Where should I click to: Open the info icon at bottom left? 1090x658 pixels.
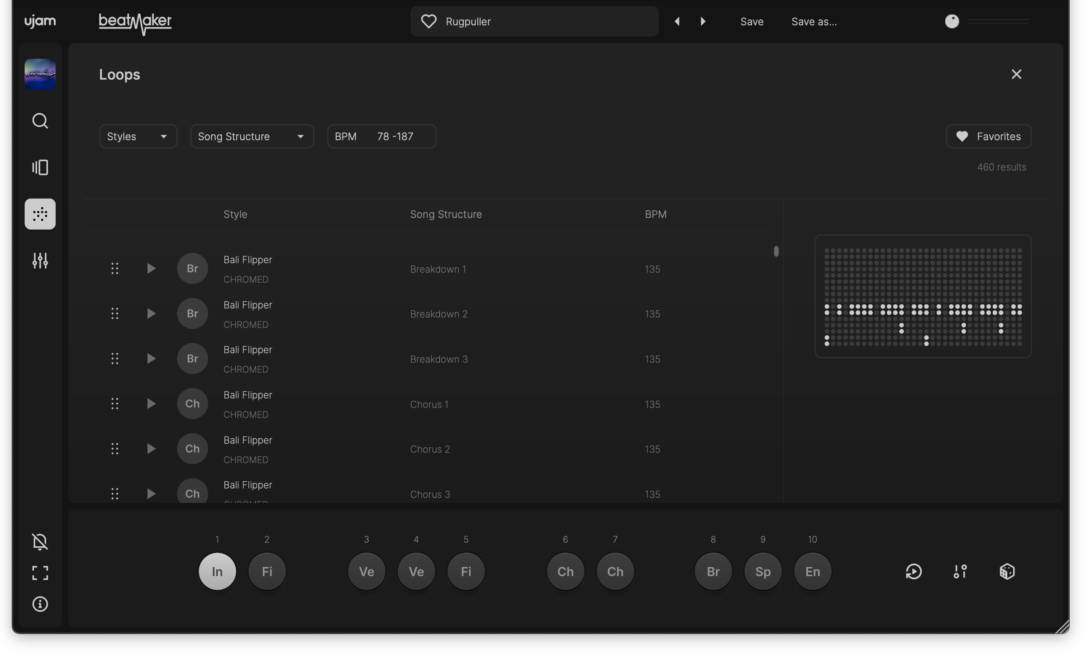[x=40, y=604]
